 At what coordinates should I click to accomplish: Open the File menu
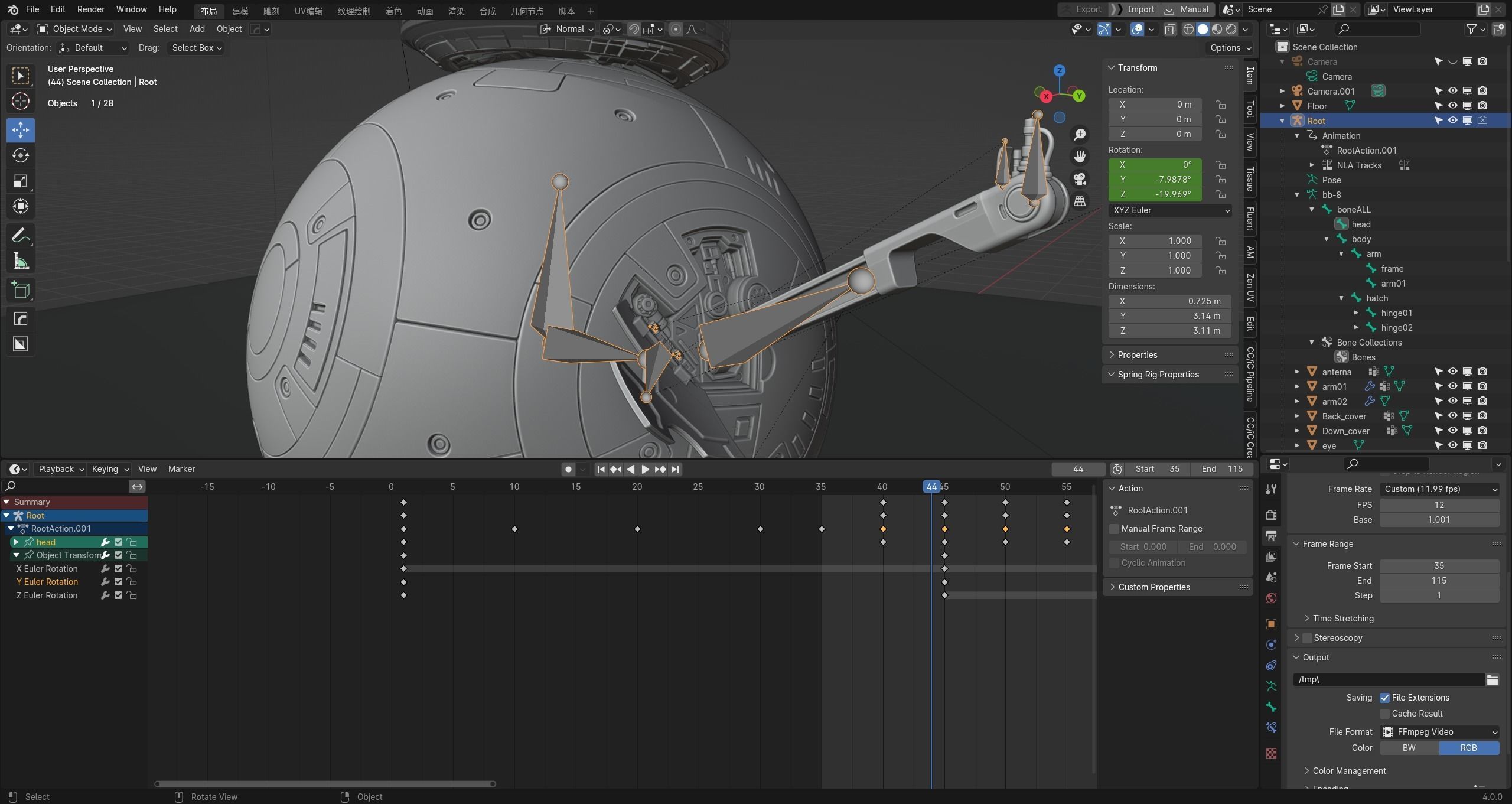pos(32,9)
